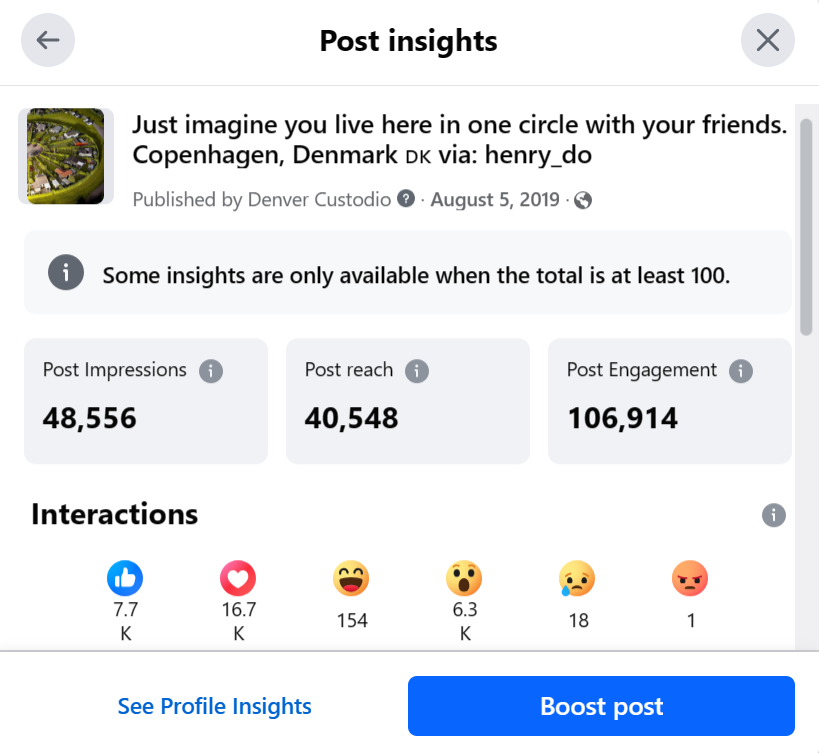Viewport: 819px width, 753px height.
Task: Open See Profile Insights link
Action: pyautogui.click(x=215, y=706)
